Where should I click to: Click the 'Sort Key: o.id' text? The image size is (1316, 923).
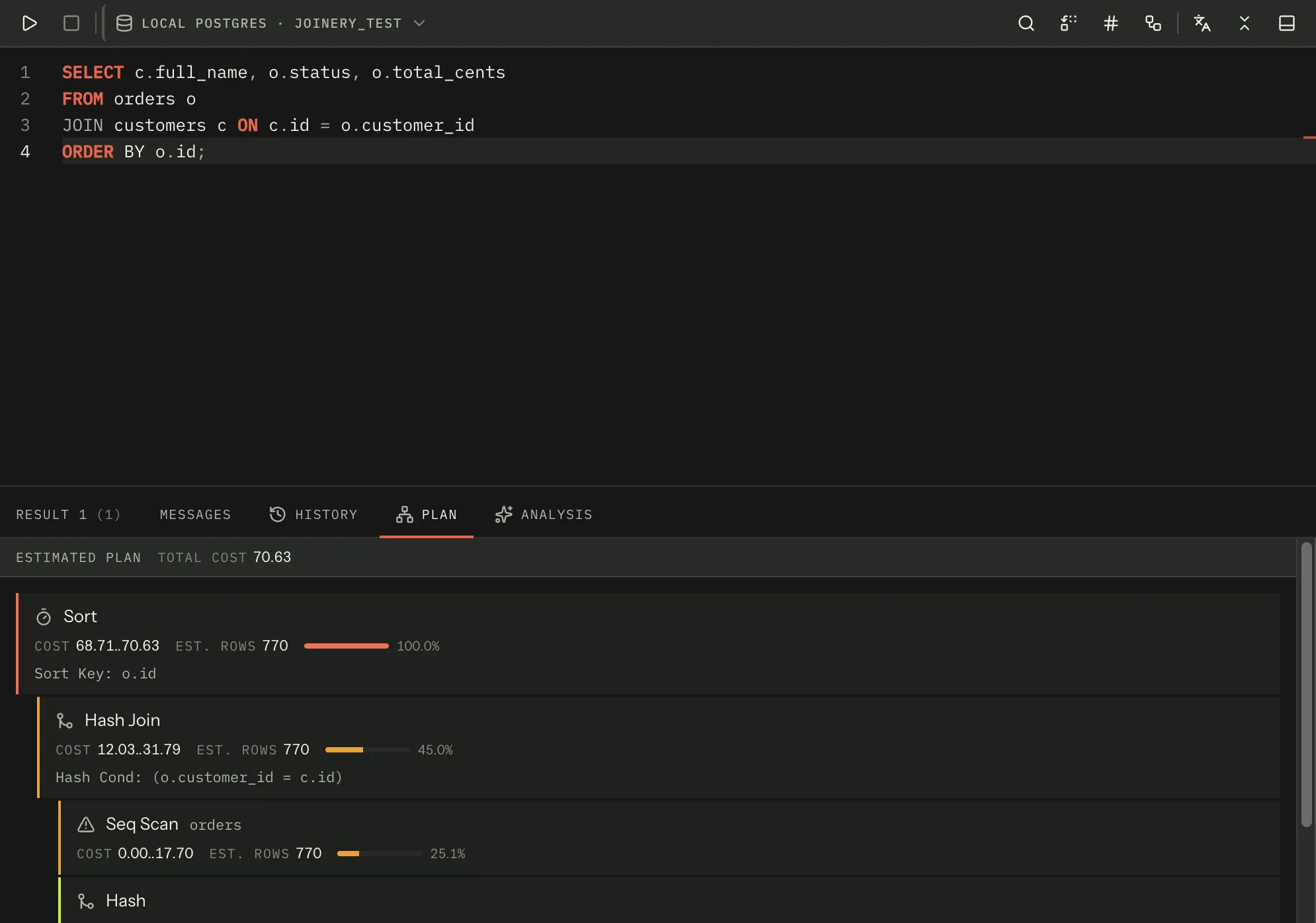coord(95,673)
